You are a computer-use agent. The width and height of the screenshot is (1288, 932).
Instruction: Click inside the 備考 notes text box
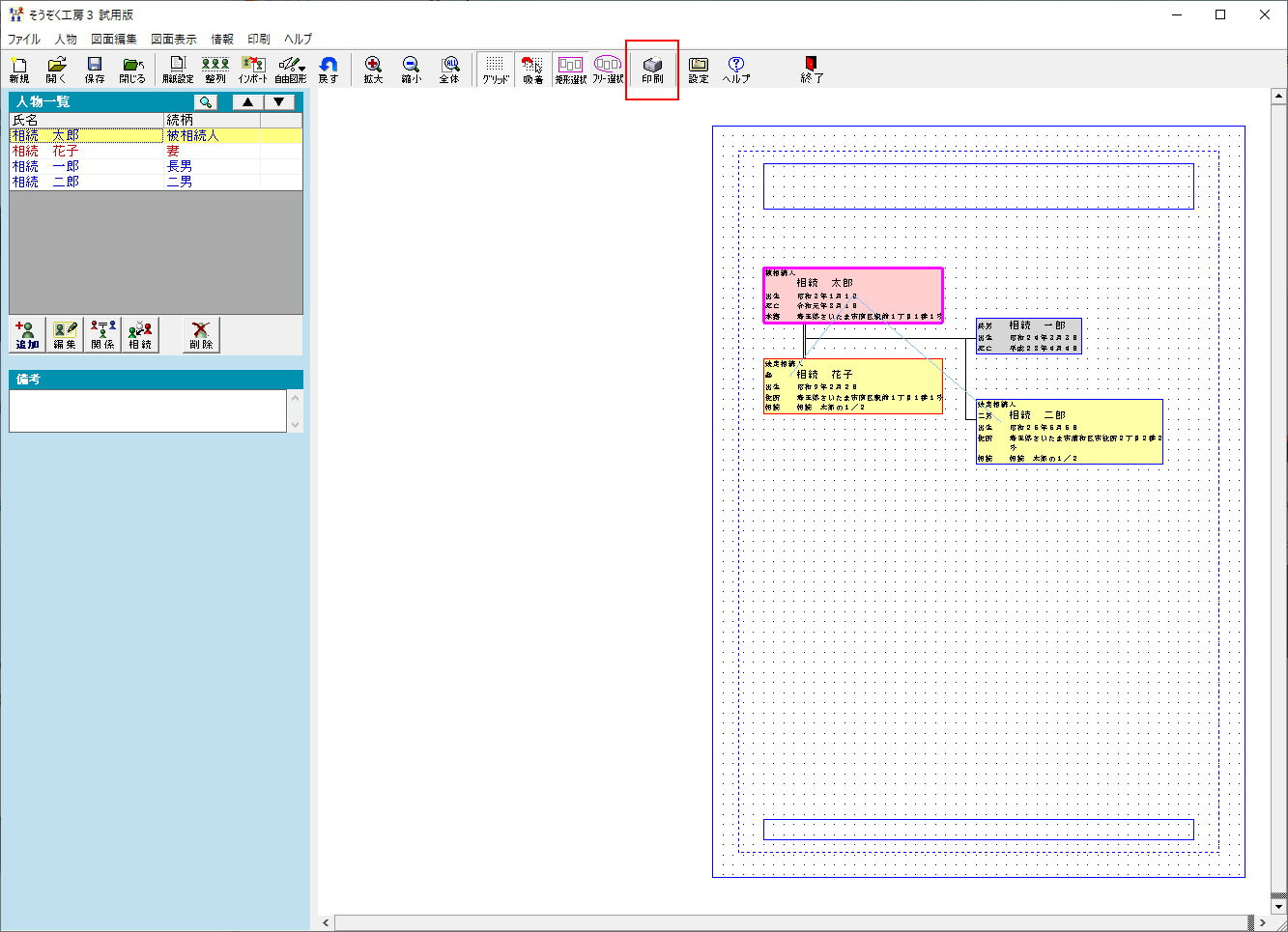click(x=147, y=410)
